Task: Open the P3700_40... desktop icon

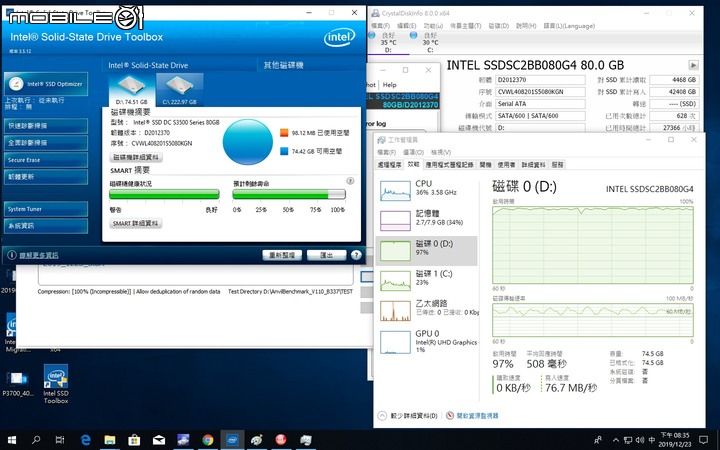Action: point(17,384)
